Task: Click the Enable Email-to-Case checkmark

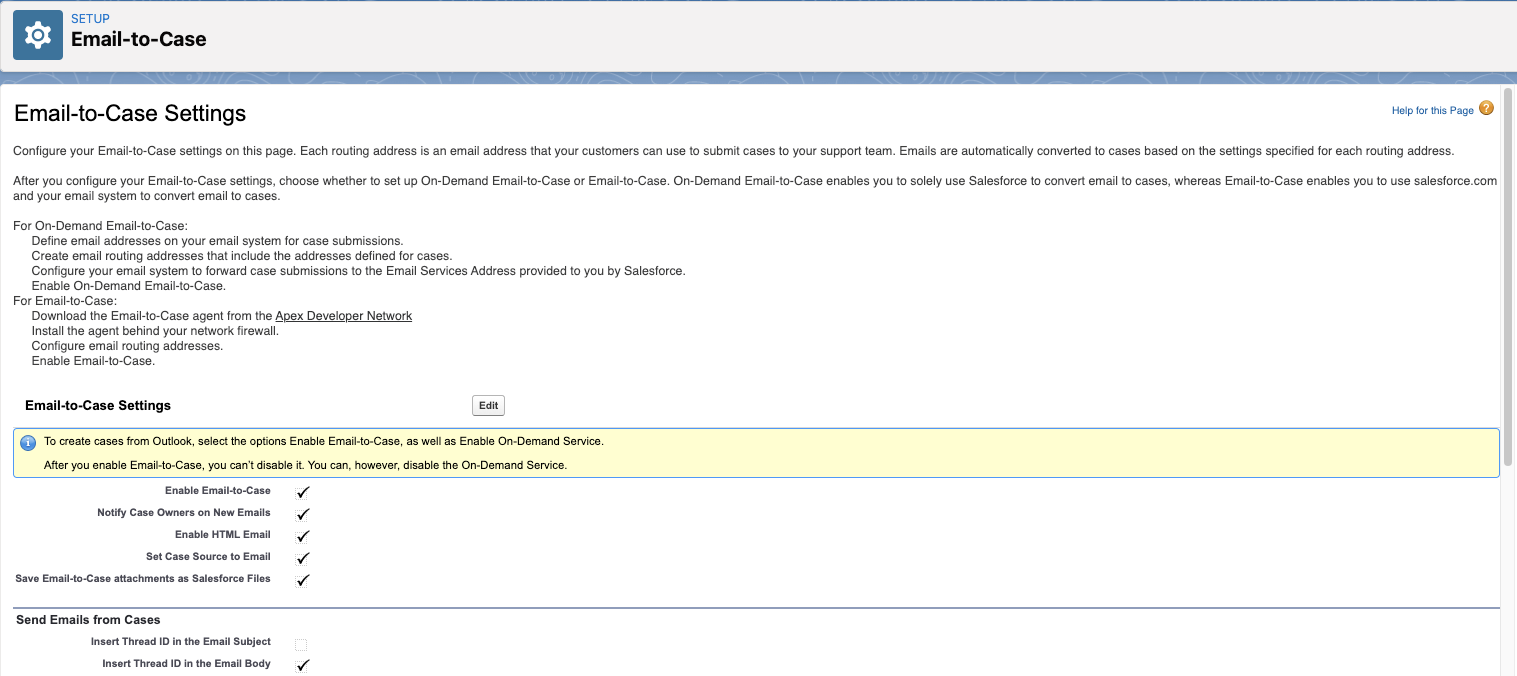Action: (302, 492)
